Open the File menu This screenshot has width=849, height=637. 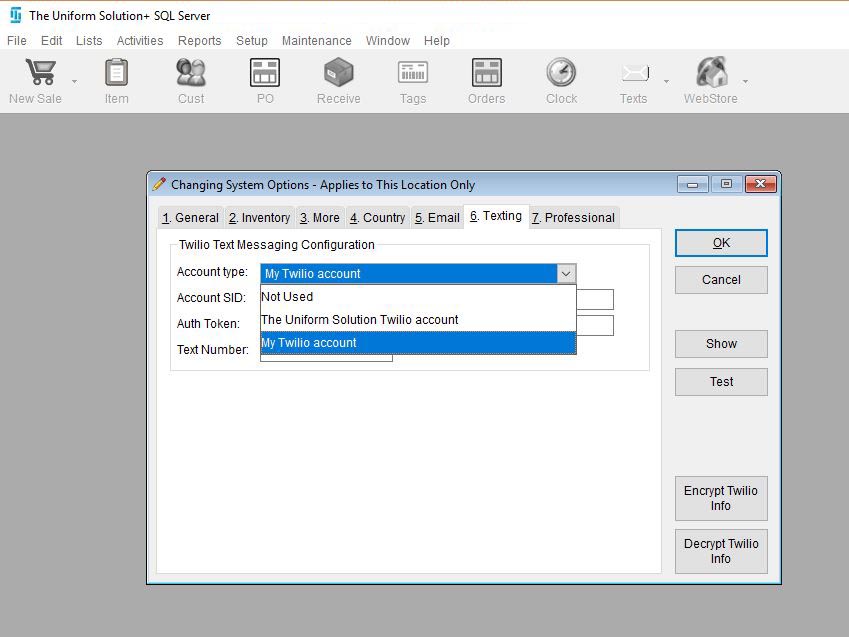[17, 41]
